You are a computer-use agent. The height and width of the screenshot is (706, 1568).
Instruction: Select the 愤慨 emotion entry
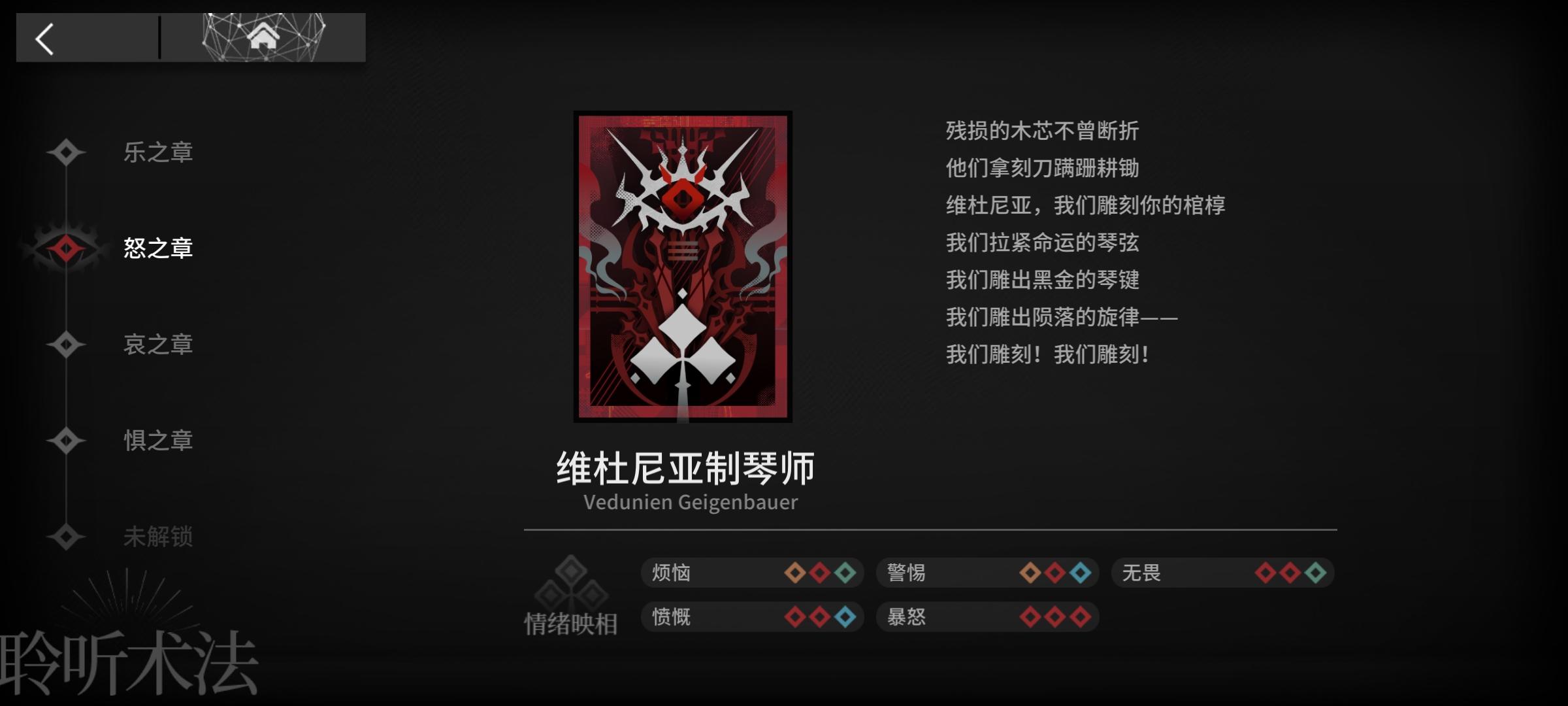pos(752,616)
